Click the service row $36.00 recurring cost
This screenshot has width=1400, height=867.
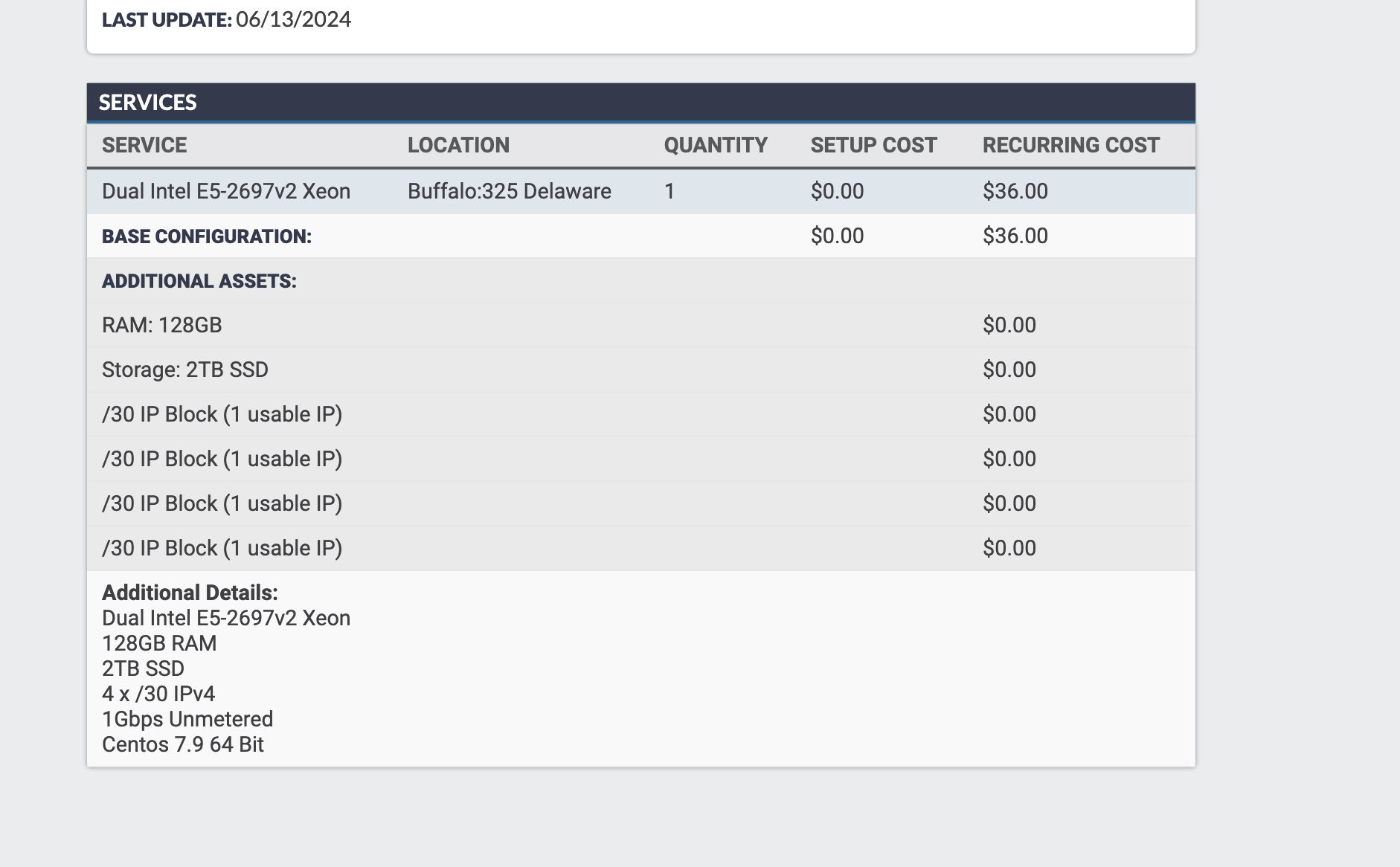click(x=1015, y=191)
